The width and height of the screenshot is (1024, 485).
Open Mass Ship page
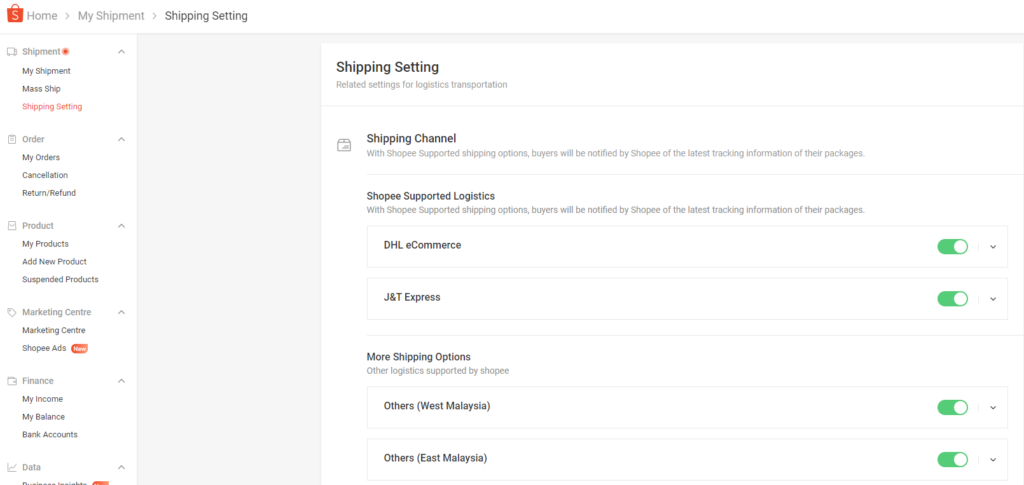(41, 89)
